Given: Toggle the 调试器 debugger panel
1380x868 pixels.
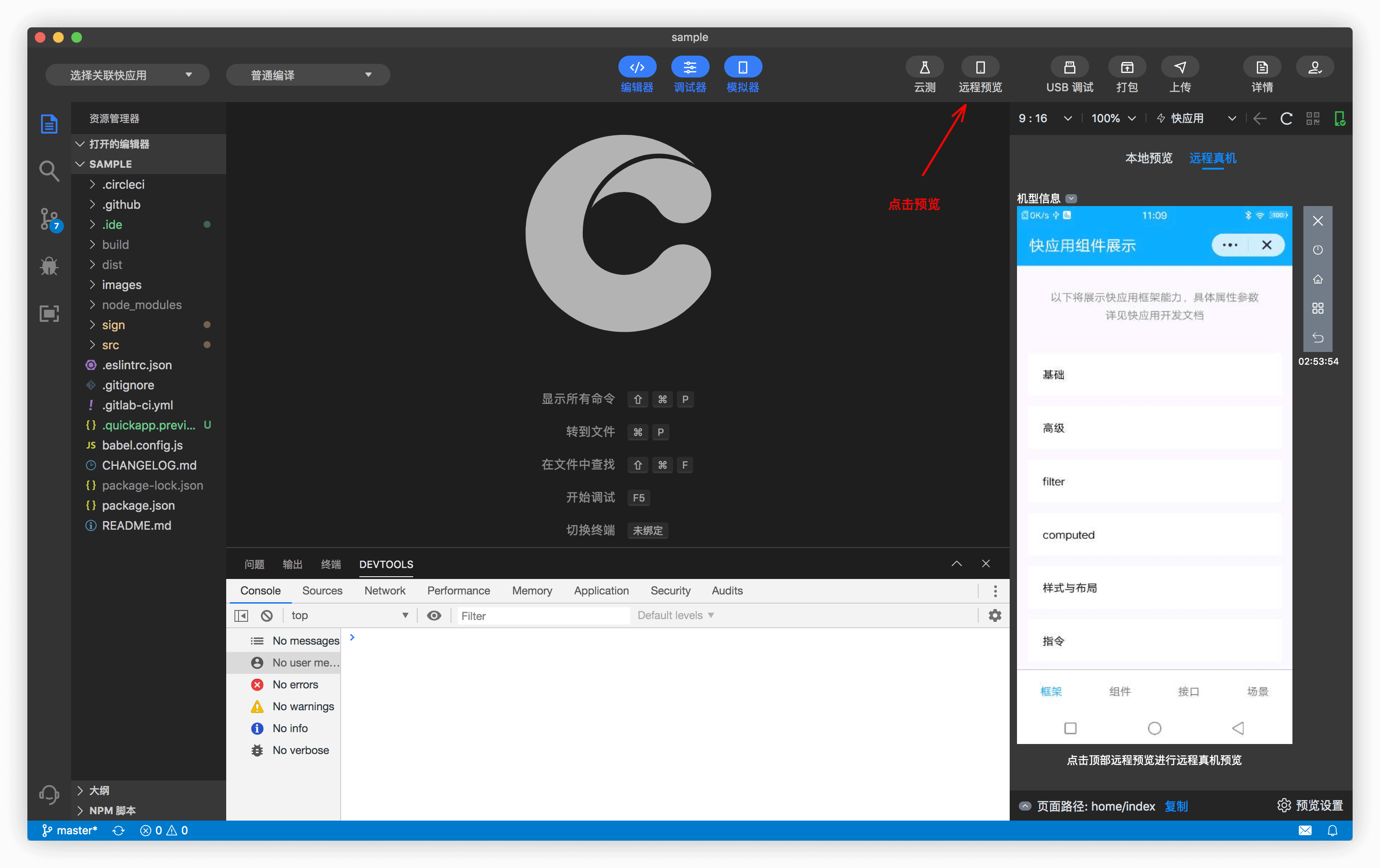Looking at the screenshot, I should (x=690, y=67).
